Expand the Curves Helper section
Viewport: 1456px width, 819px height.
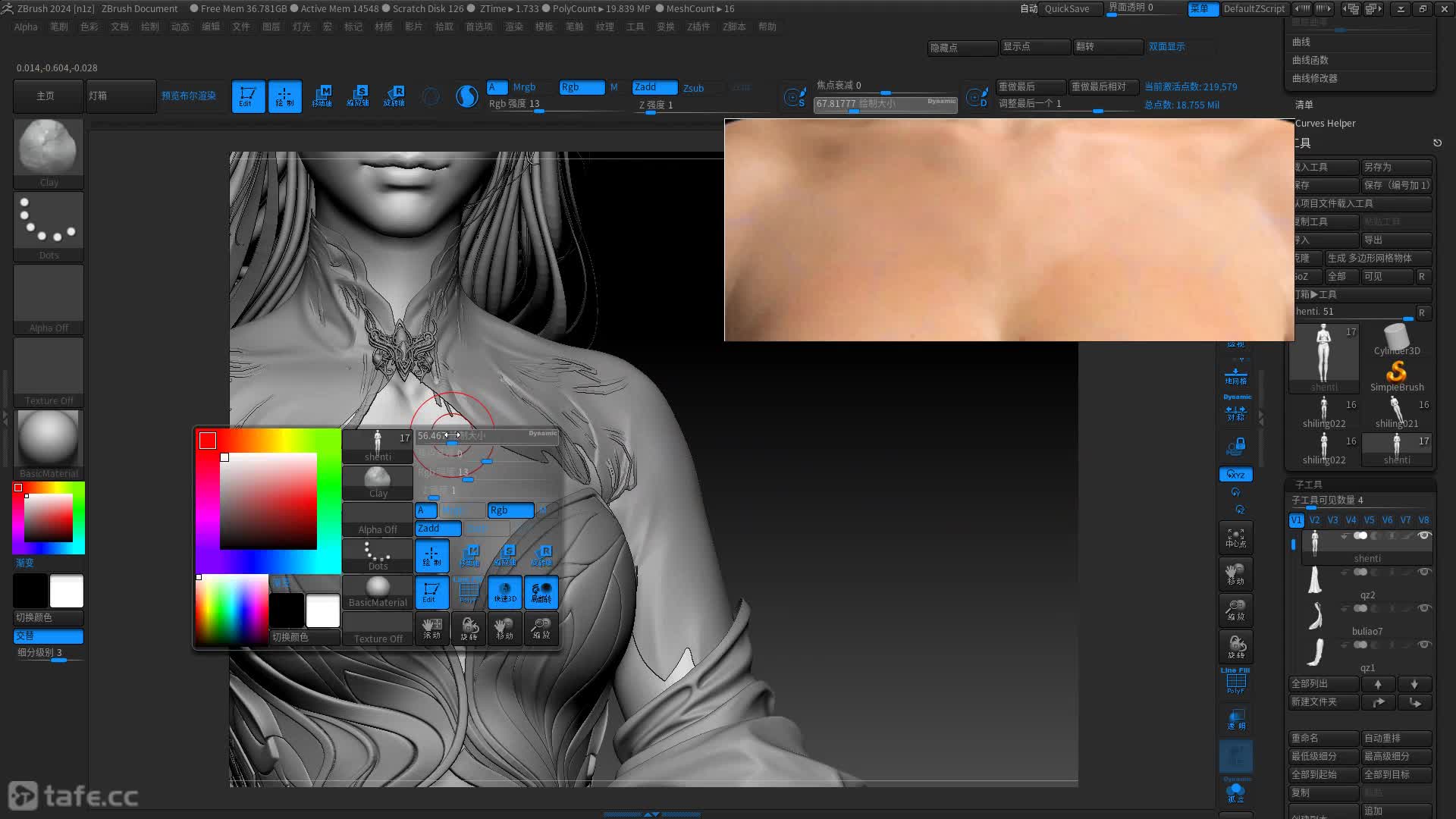[x=1326, y=124]
